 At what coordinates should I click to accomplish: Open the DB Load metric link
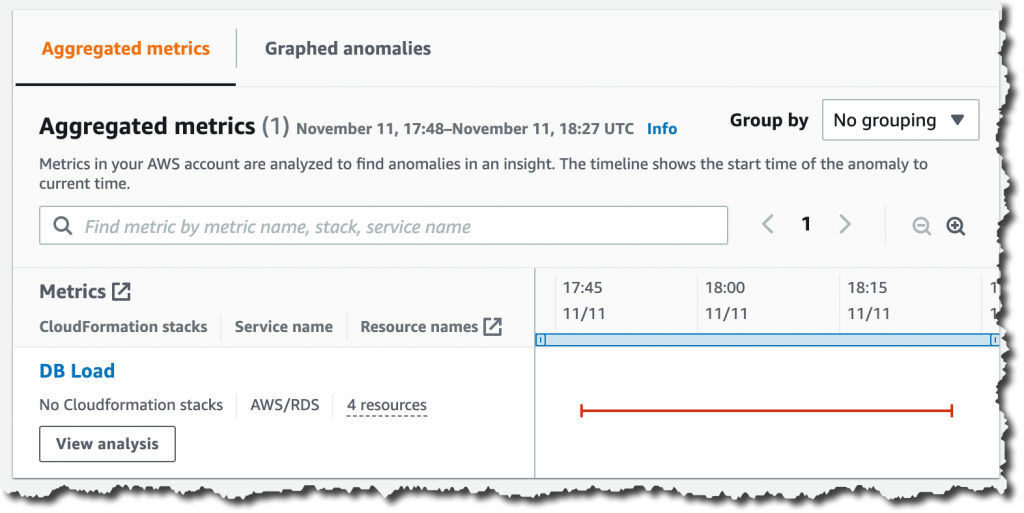[x=77, y=371]
